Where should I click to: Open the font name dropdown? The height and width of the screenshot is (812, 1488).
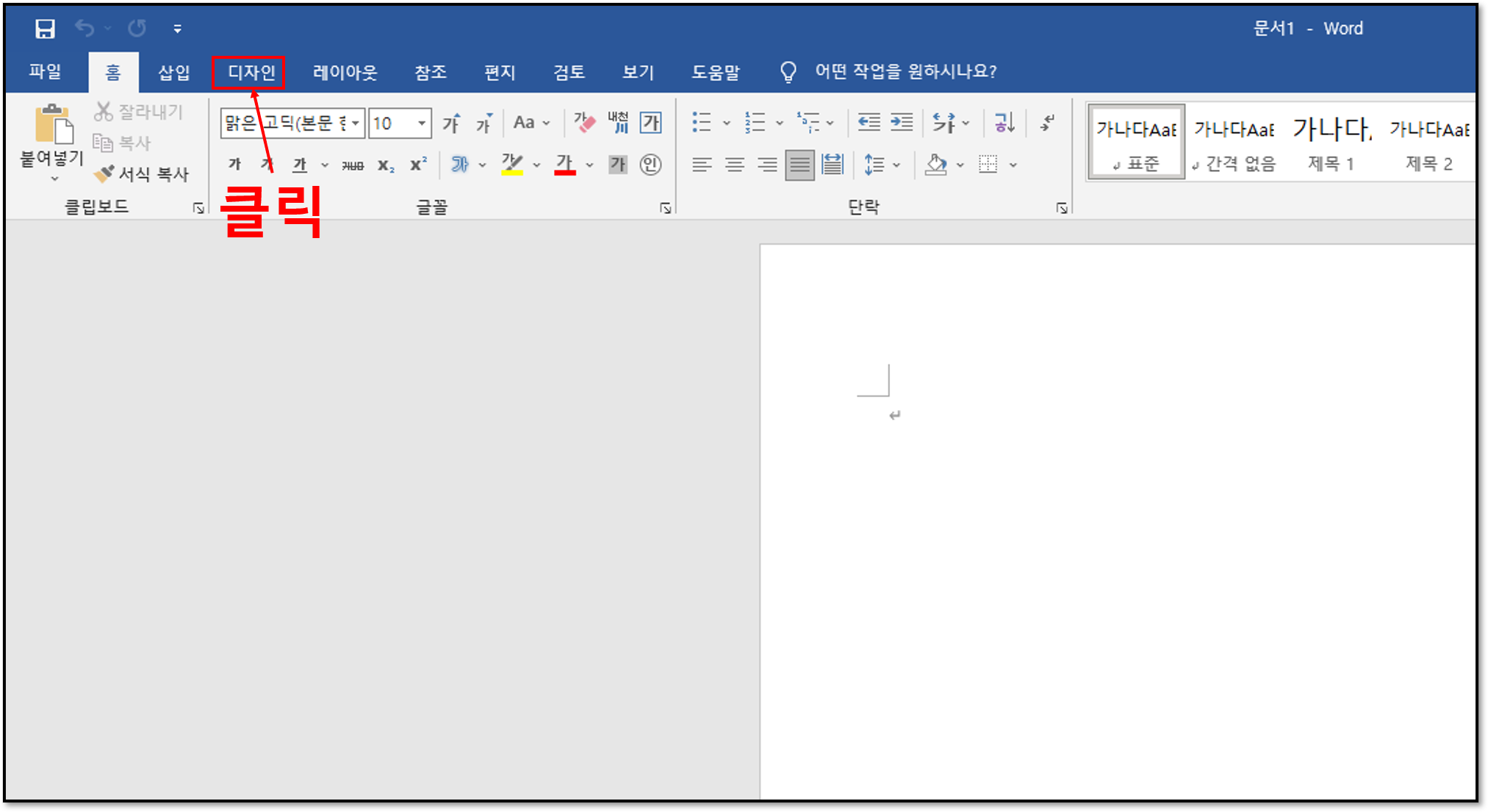click(x=356, y=123)
